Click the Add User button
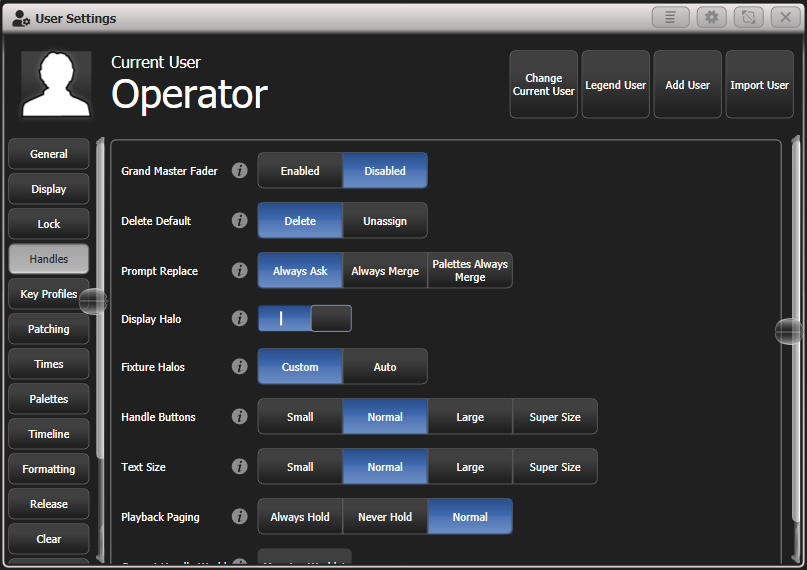Viewport: 807px width, 570px height. [x=688, y=84]
